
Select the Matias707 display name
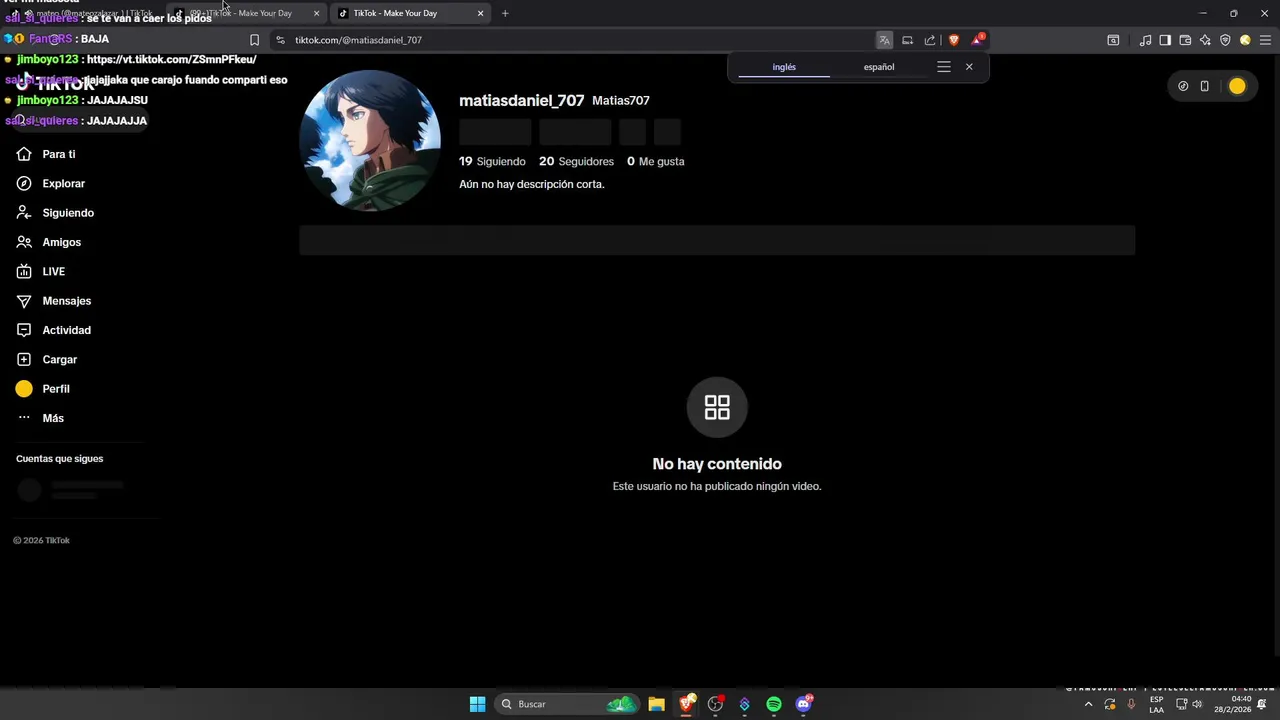[x=621, y=100]
